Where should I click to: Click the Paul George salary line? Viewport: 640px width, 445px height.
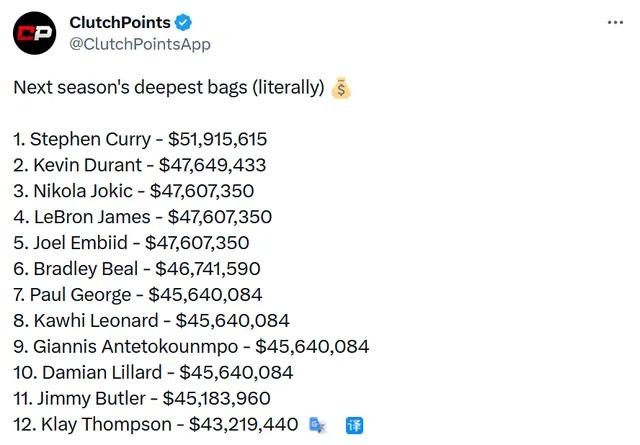coord(138,295)
